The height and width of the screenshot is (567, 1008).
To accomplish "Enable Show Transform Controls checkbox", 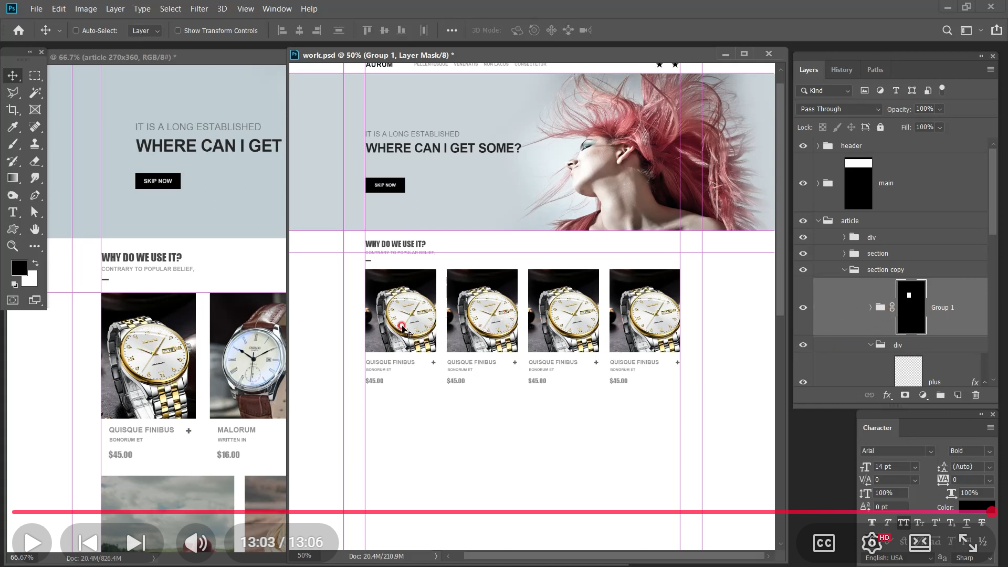I will click(177, 30).
